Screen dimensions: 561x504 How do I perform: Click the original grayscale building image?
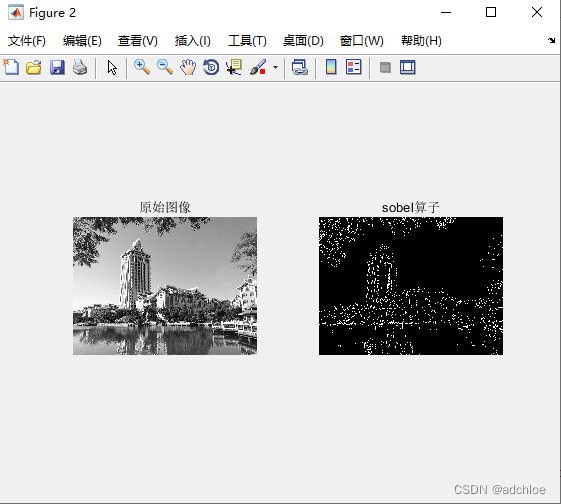pos(165,286)
